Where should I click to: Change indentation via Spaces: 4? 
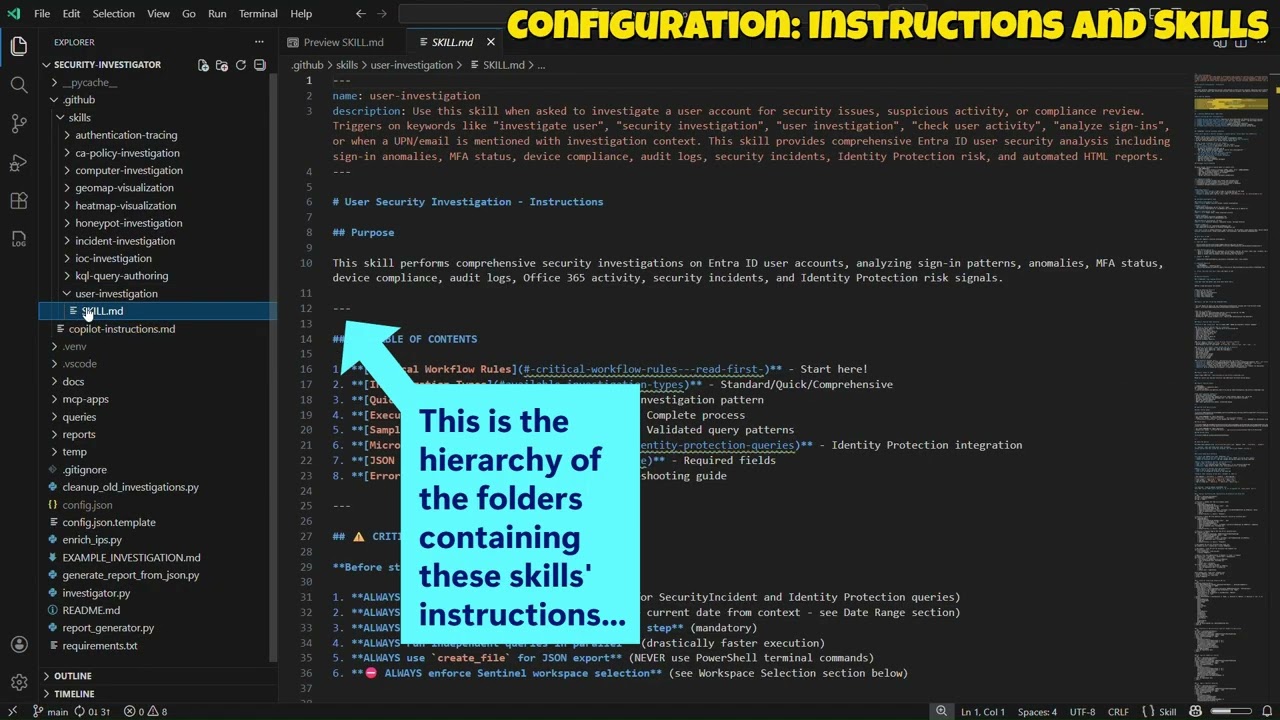point(1037,712)
